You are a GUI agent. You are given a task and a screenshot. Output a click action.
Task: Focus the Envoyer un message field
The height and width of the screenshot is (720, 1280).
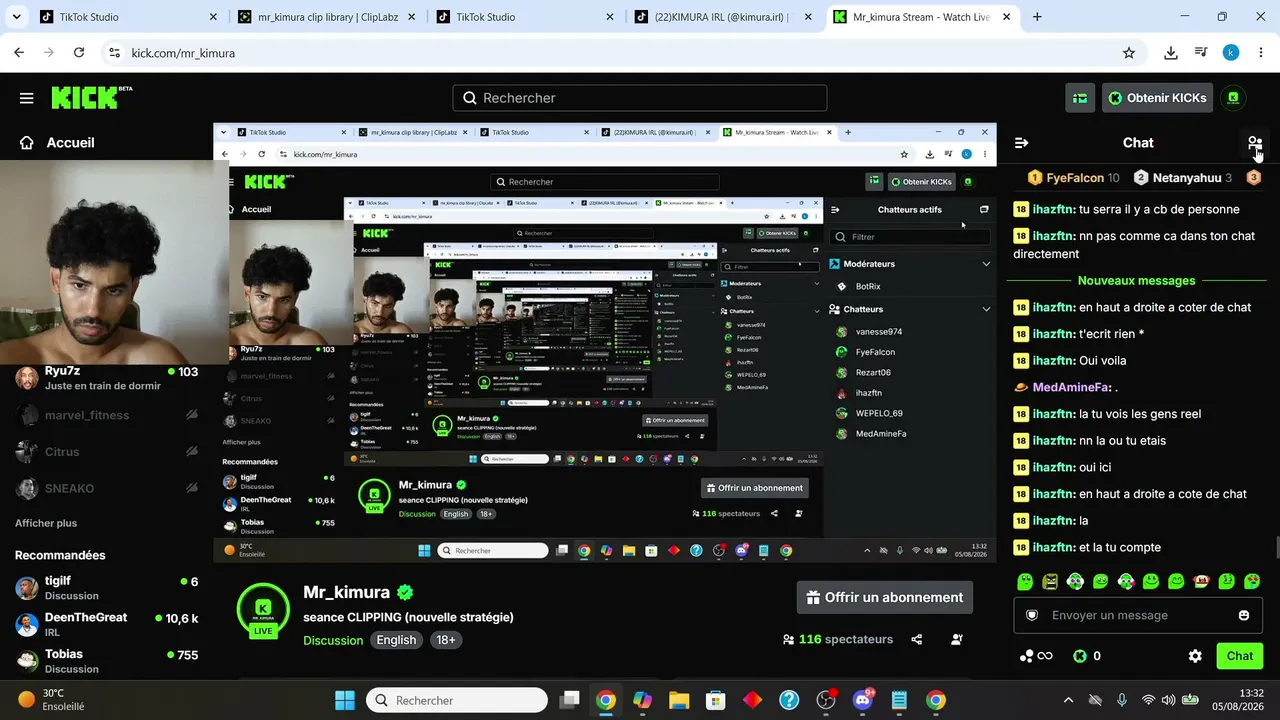[1138, 615]
